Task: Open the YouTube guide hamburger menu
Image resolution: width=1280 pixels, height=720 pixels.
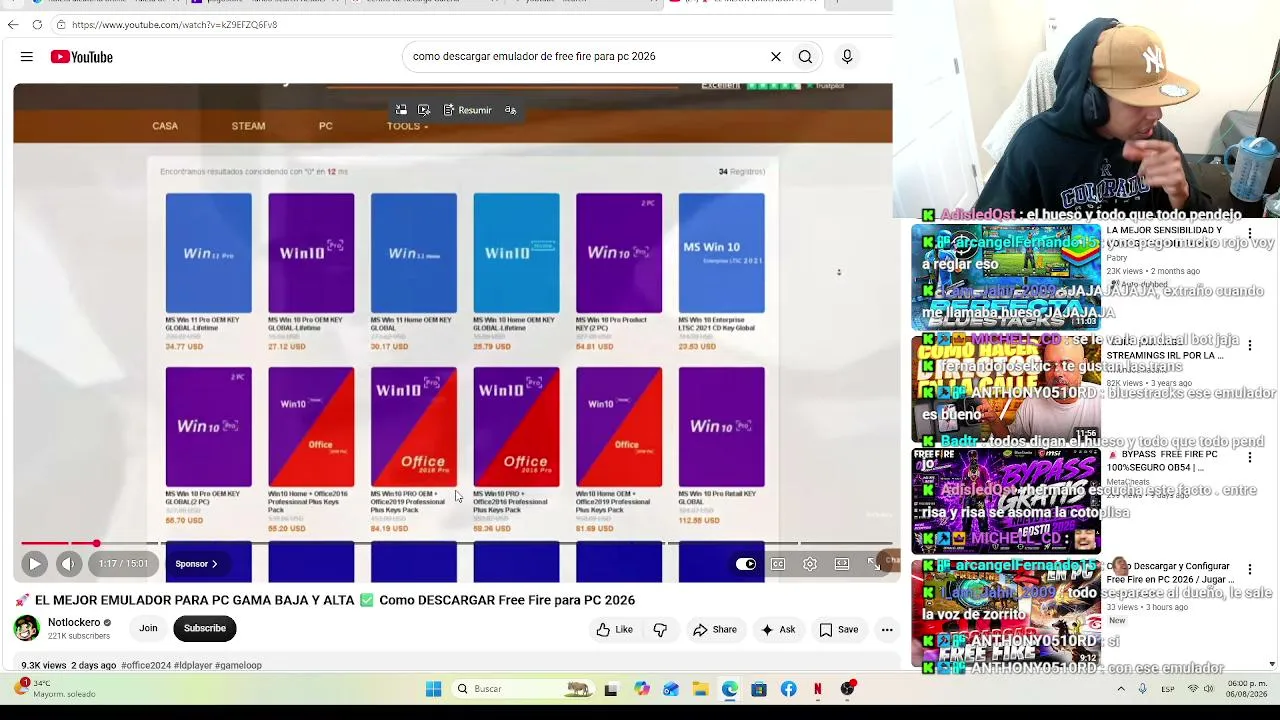Action: (x=27, y=57)
